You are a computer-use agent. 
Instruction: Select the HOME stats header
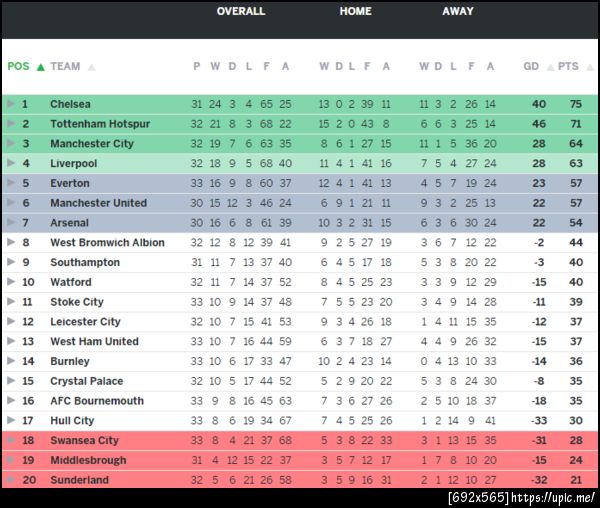[x=355, y=12]
